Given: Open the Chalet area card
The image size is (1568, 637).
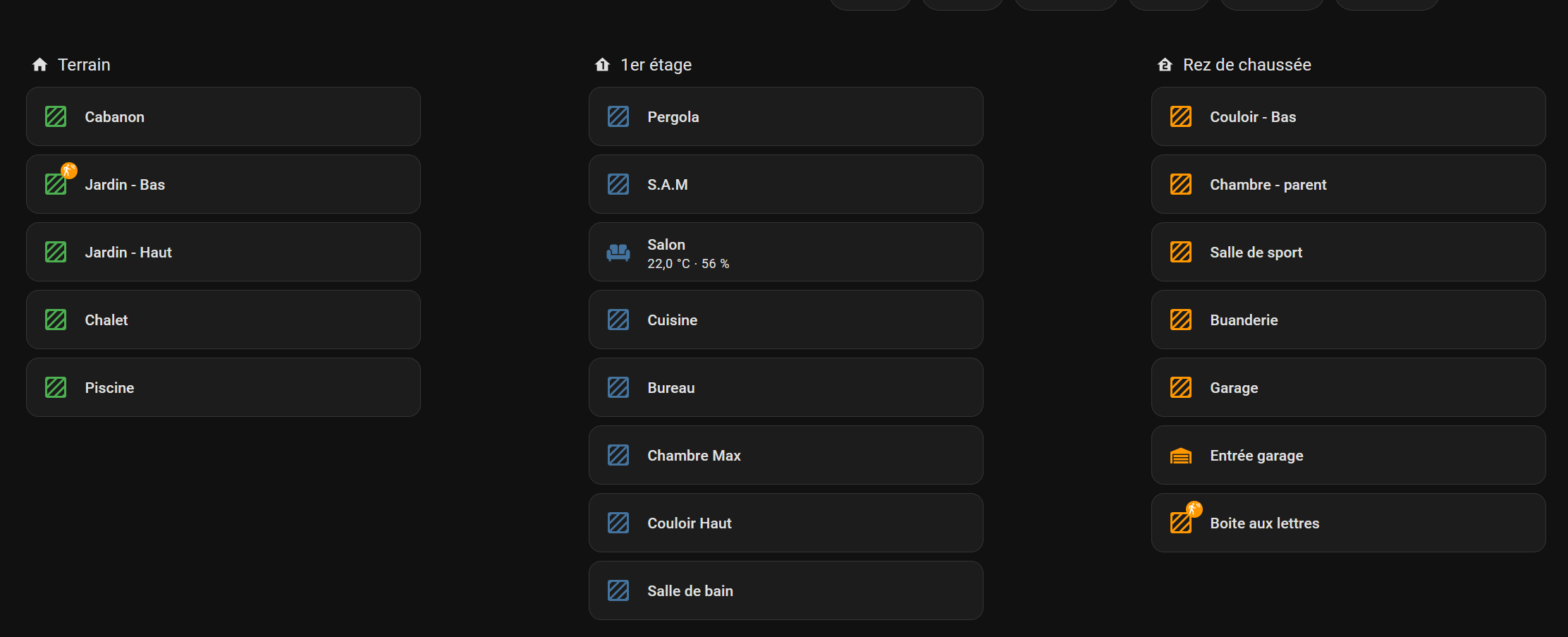Looking at the screenshot, I should pos(223,320).
